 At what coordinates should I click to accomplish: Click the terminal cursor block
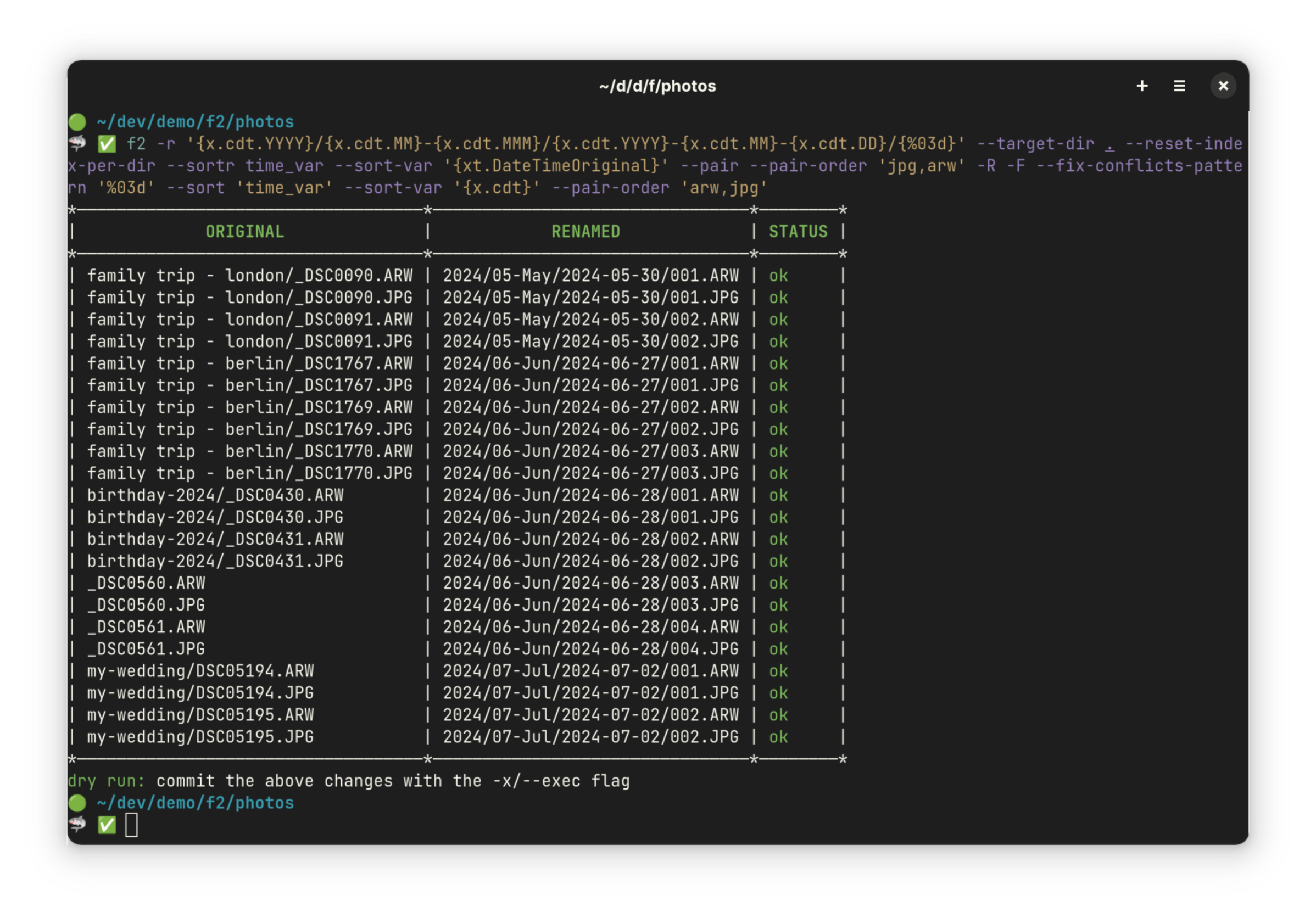click(x=131, y=825)
